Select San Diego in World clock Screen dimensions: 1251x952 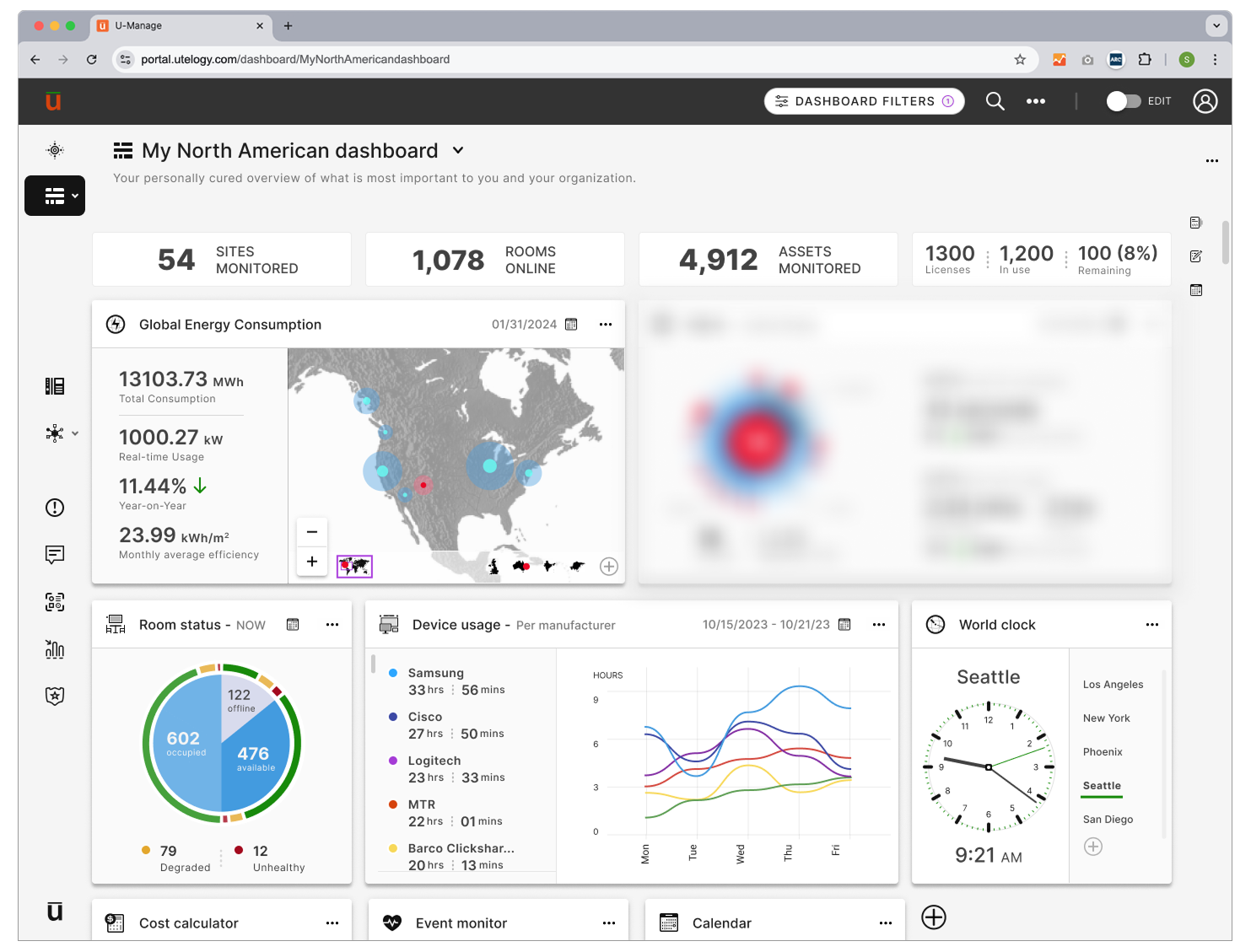click(x=1108, y=820)
